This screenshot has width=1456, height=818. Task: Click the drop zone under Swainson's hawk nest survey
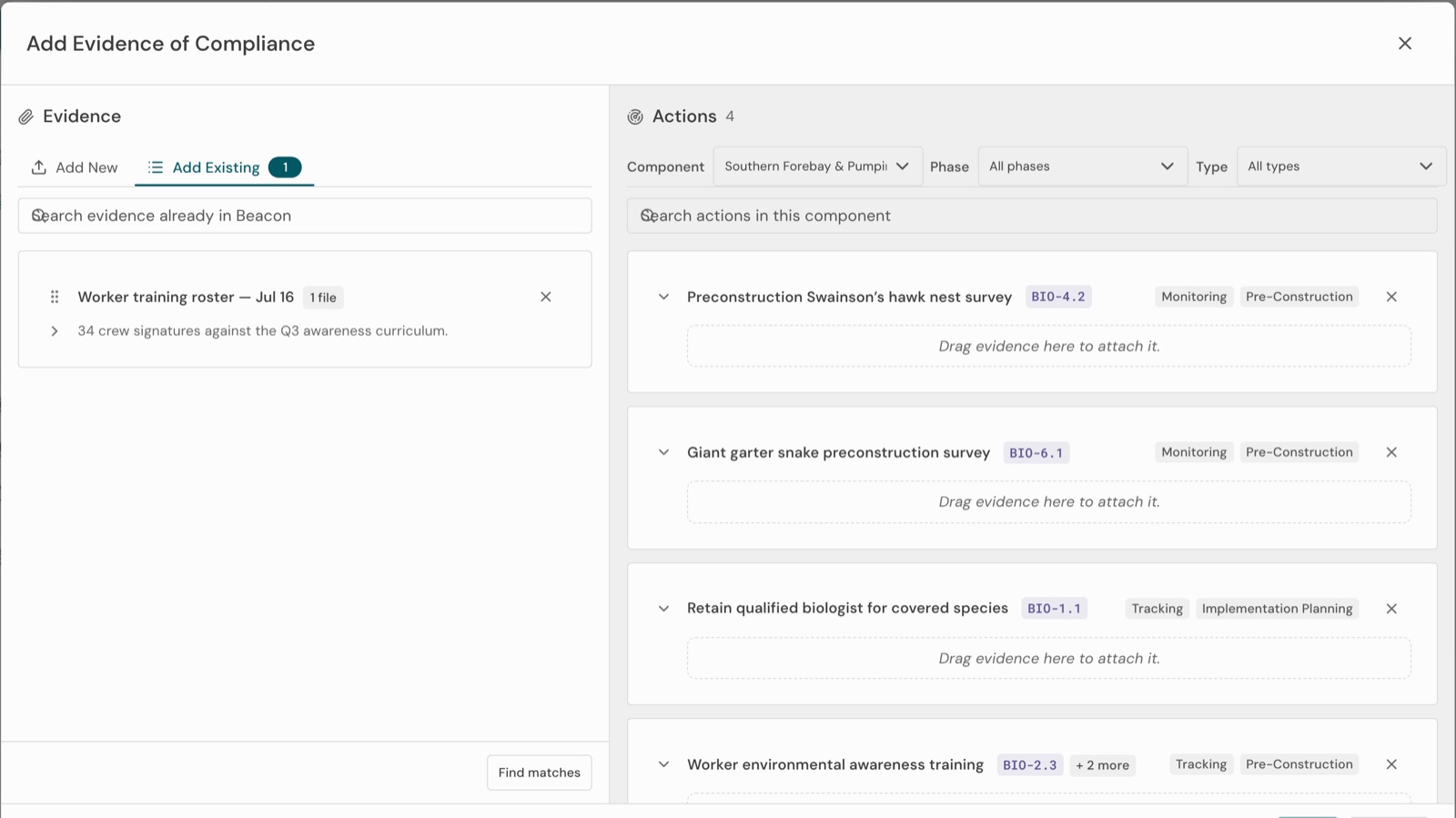[1049, 347]
